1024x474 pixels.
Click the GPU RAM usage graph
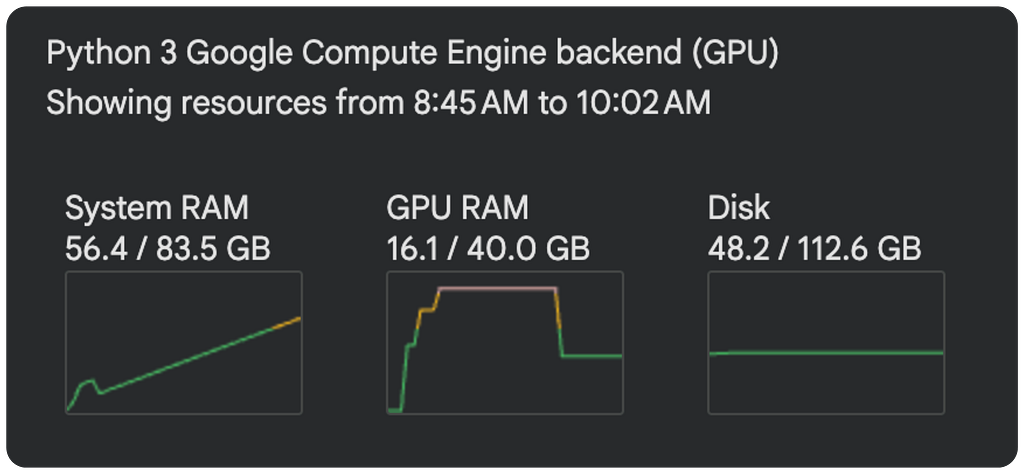point(505,343)
